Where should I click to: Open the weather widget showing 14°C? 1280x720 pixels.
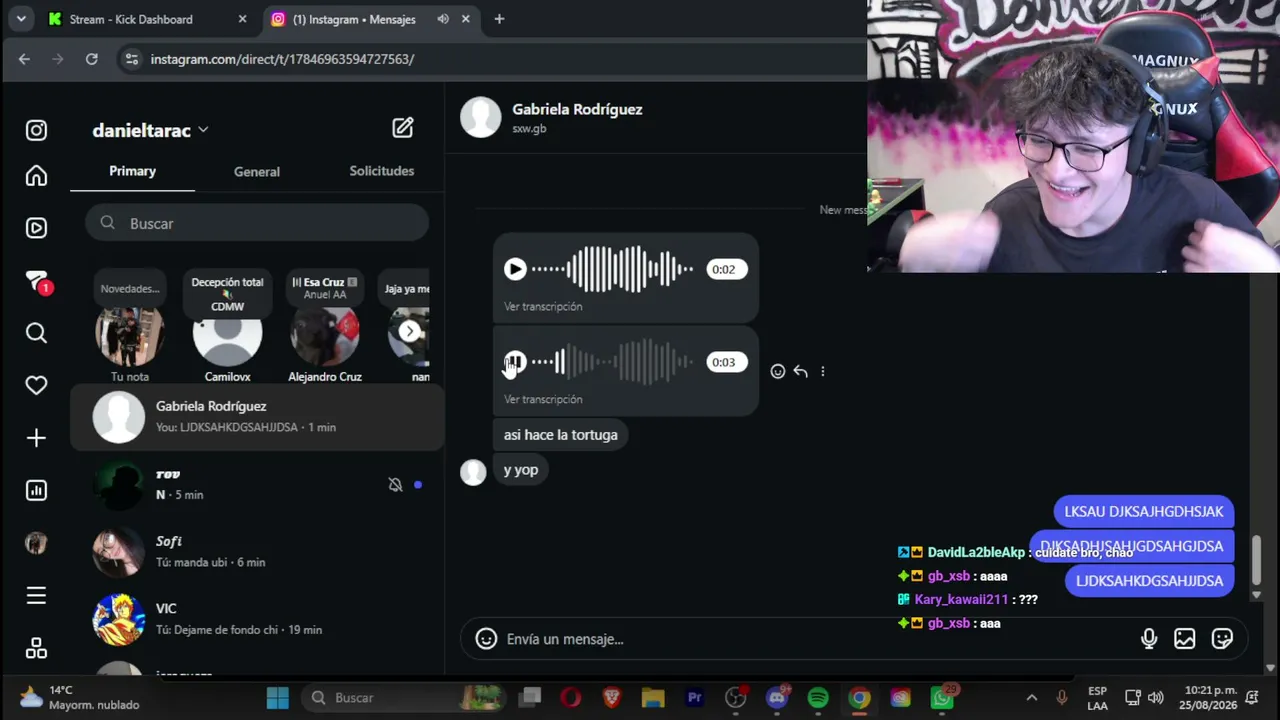pos(80,698)
